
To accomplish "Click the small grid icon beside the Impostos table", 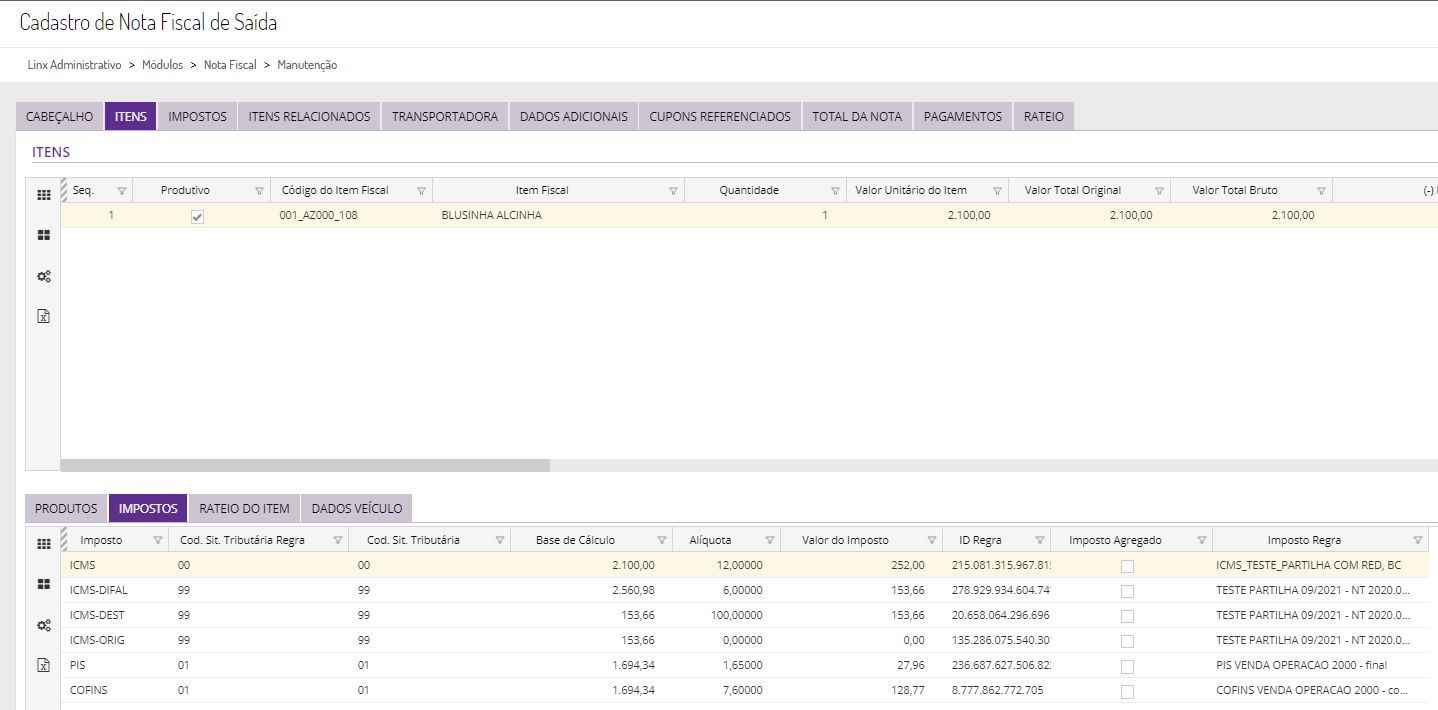I will pyautogui.click(x=43, y=544).
